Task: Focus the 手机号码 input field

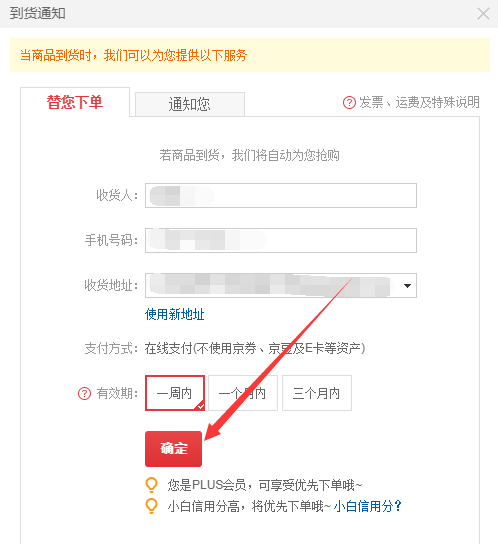Action: tap(281, 240)
